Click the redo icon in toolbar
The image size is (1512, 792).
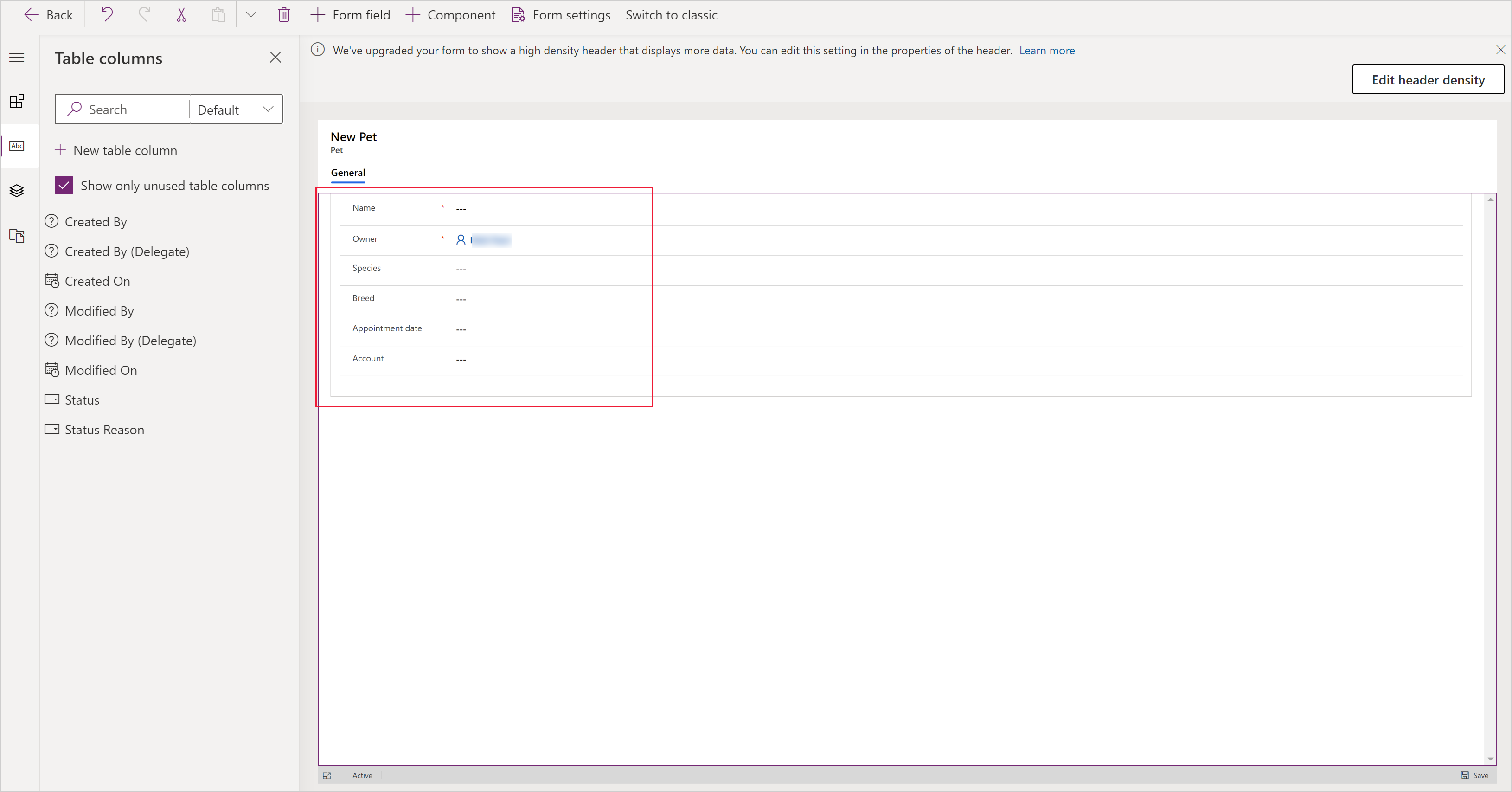point(144,15)
